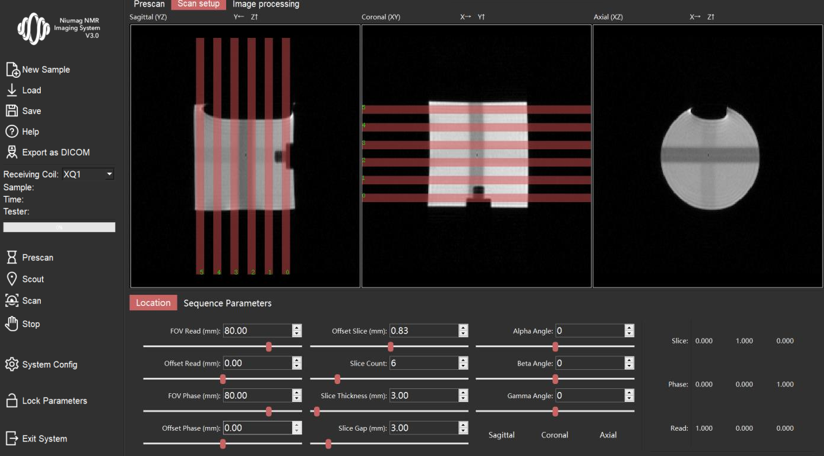Click the New Sample icon
The width and height of the screenshot is (824, 456).
click(x=12, y=70)
